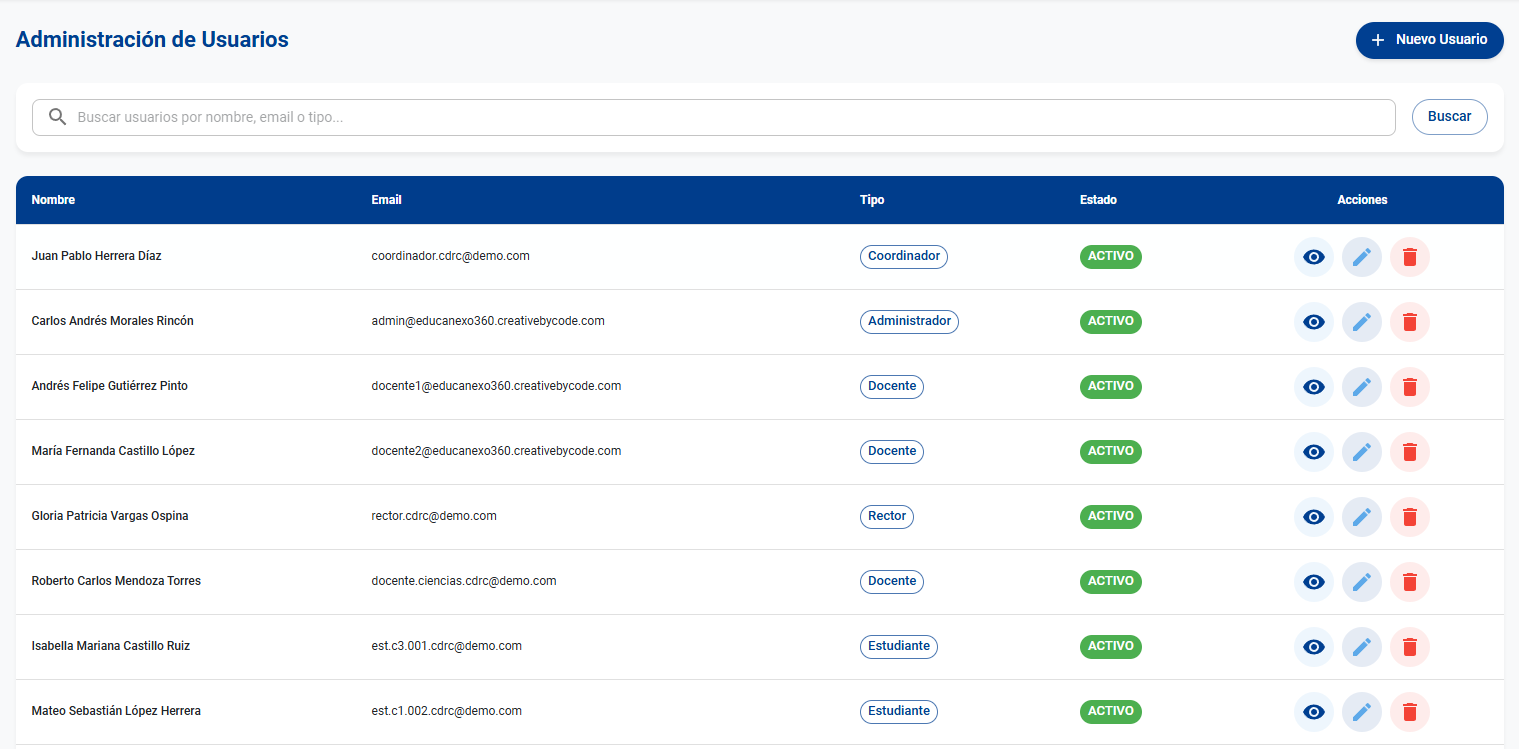Click the Nombre column header
The image size is (1519, 749).
click(x=53, y=200)
